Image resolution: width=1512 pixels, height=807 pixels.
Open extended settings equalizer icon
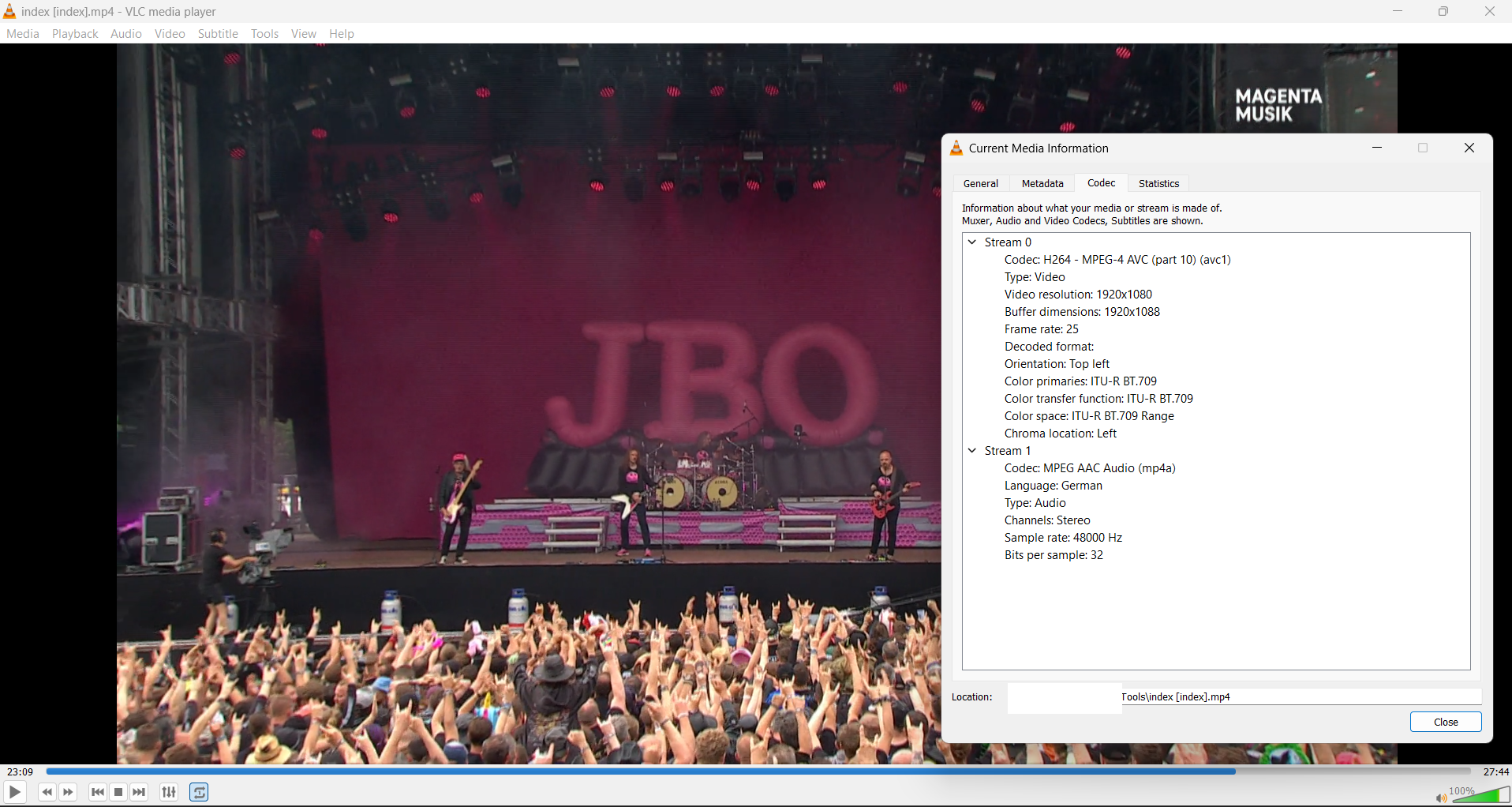(169, 792)
